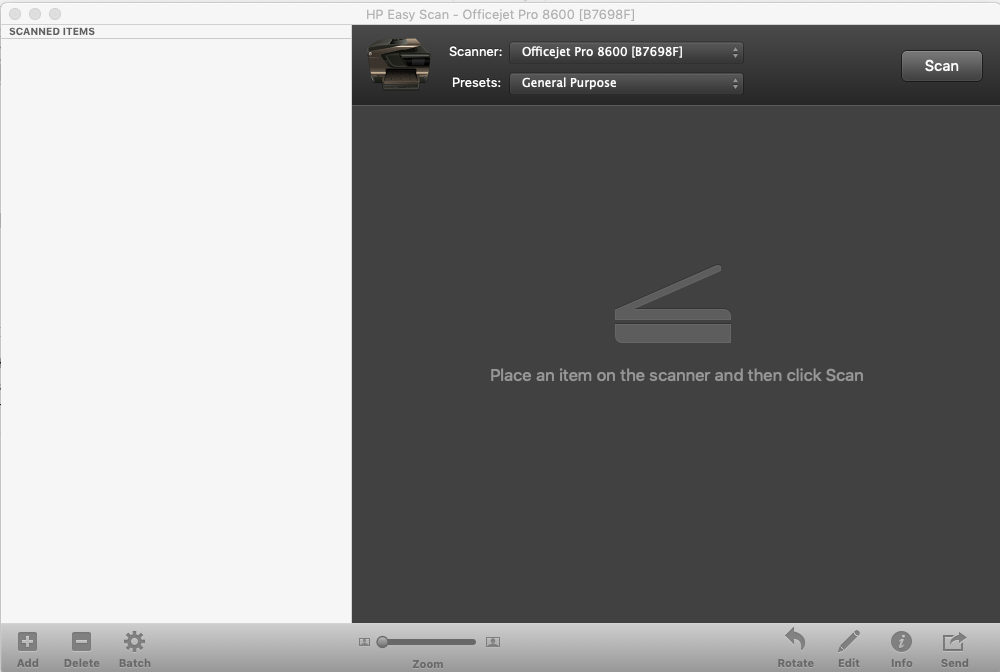Start scanning with the Scan button
The height and width of the screenshot is (672, 1000).
[941, 66]
